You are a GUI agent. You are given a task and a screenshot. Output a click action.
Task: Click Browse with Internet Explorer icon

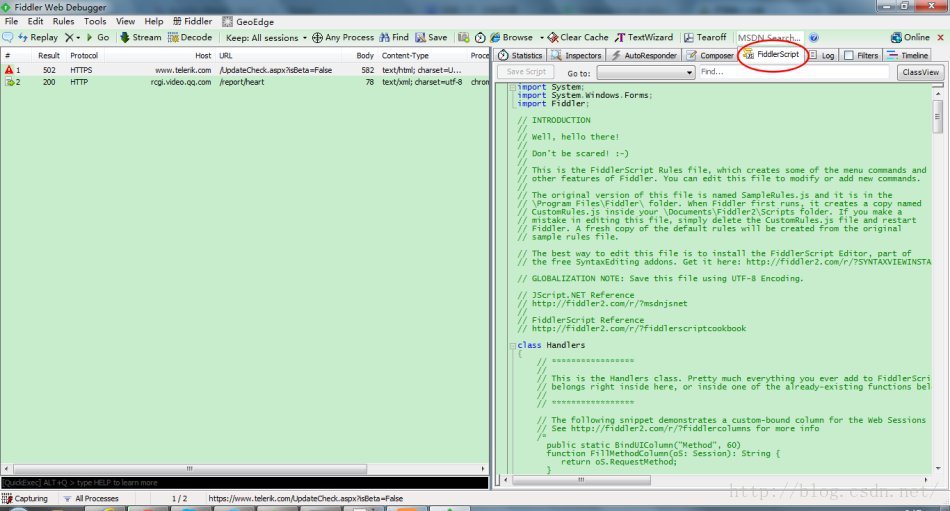(x=511, y=38)
